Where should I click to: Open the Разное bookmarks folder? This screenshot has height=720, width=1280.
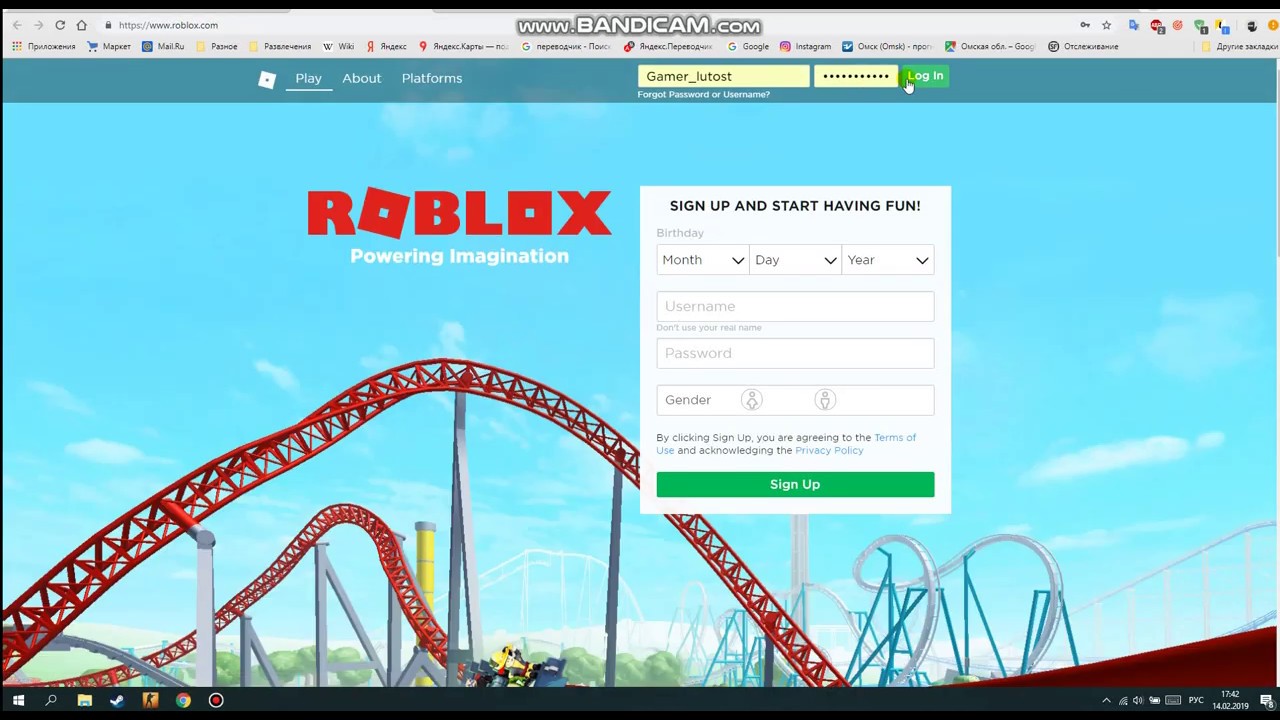(216, 46)
